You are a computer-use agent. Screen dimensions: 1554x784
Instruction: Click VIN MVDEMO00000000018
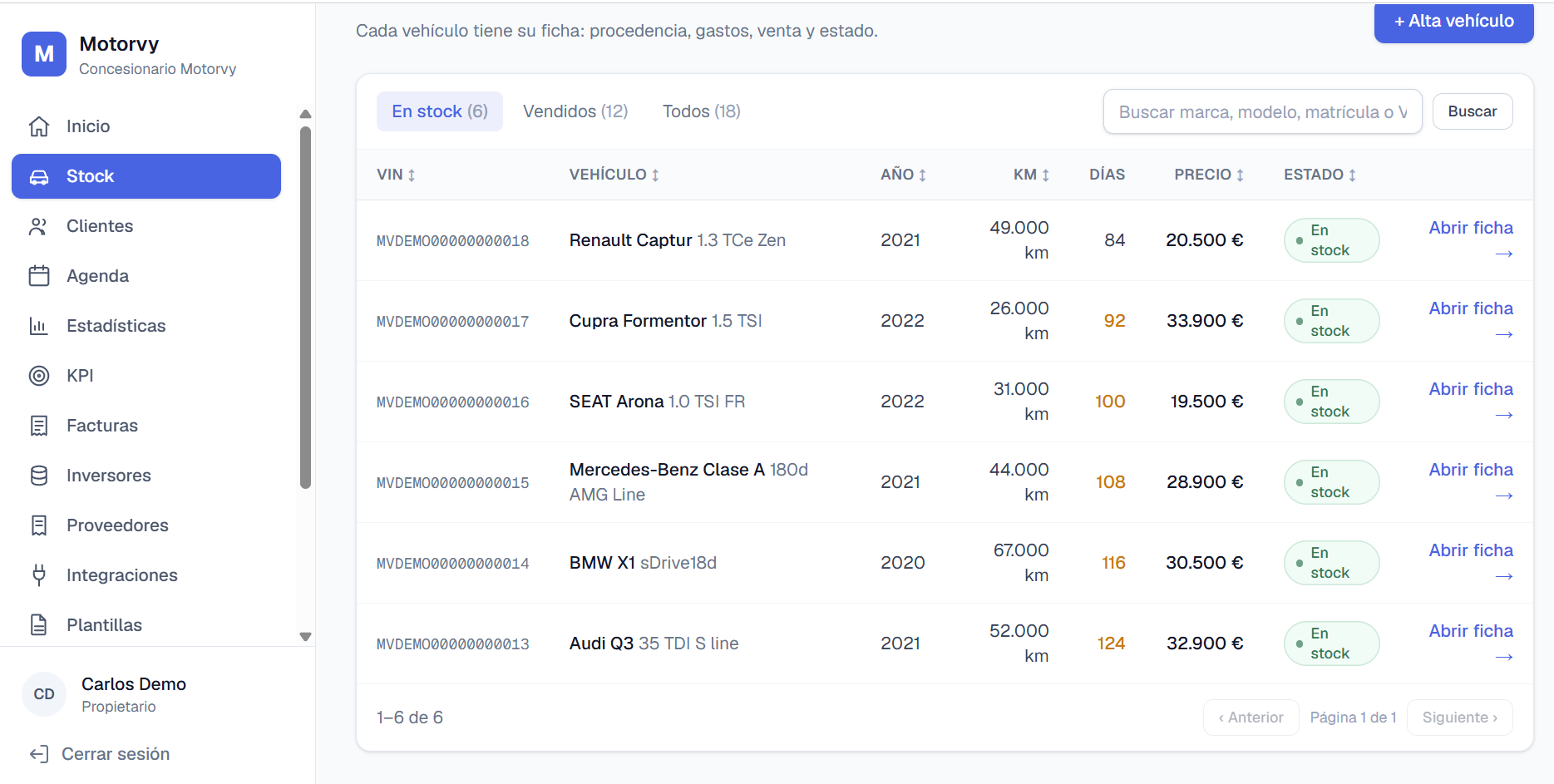coord(453,241)
